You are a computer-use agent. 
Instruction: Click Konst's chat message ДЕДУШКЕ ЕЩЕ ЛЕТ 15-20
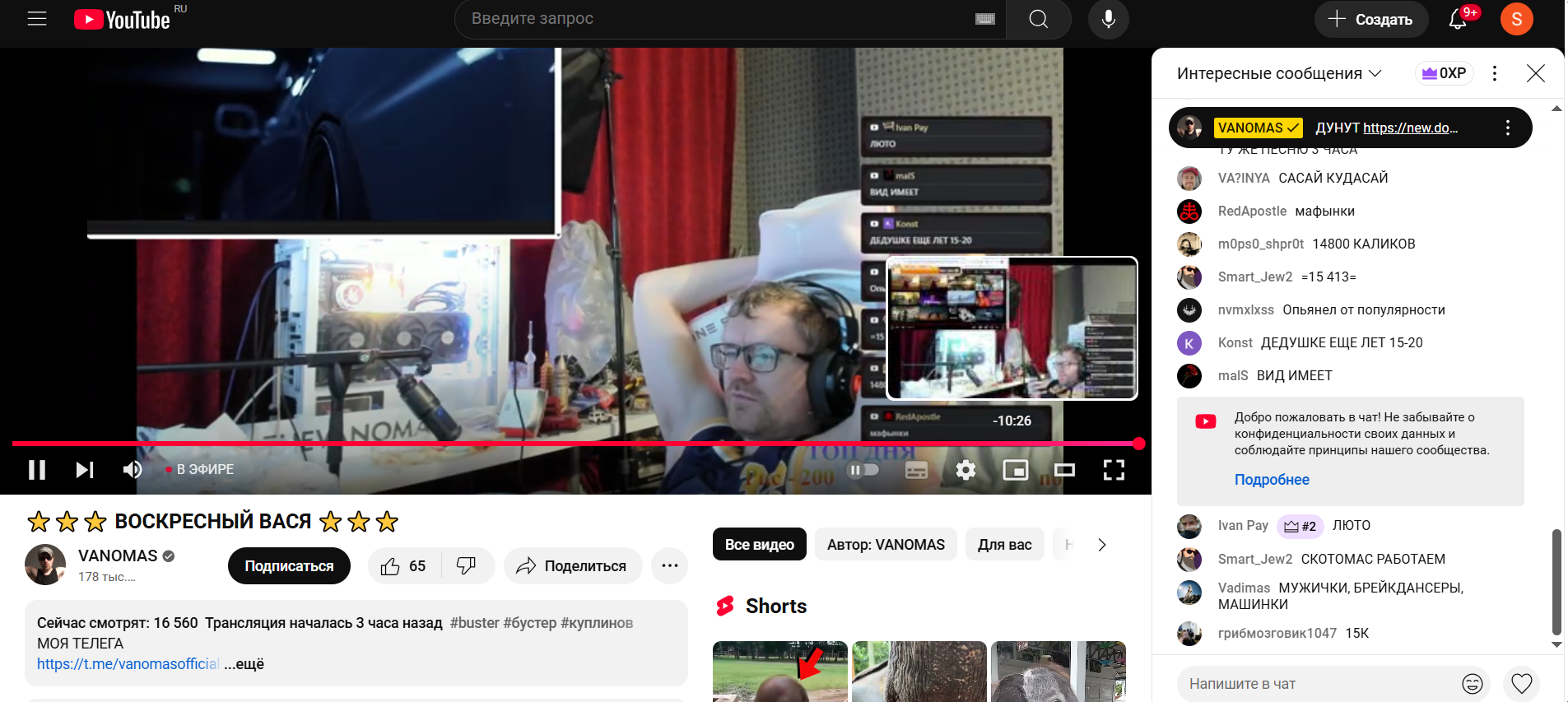click(1342, 343)
